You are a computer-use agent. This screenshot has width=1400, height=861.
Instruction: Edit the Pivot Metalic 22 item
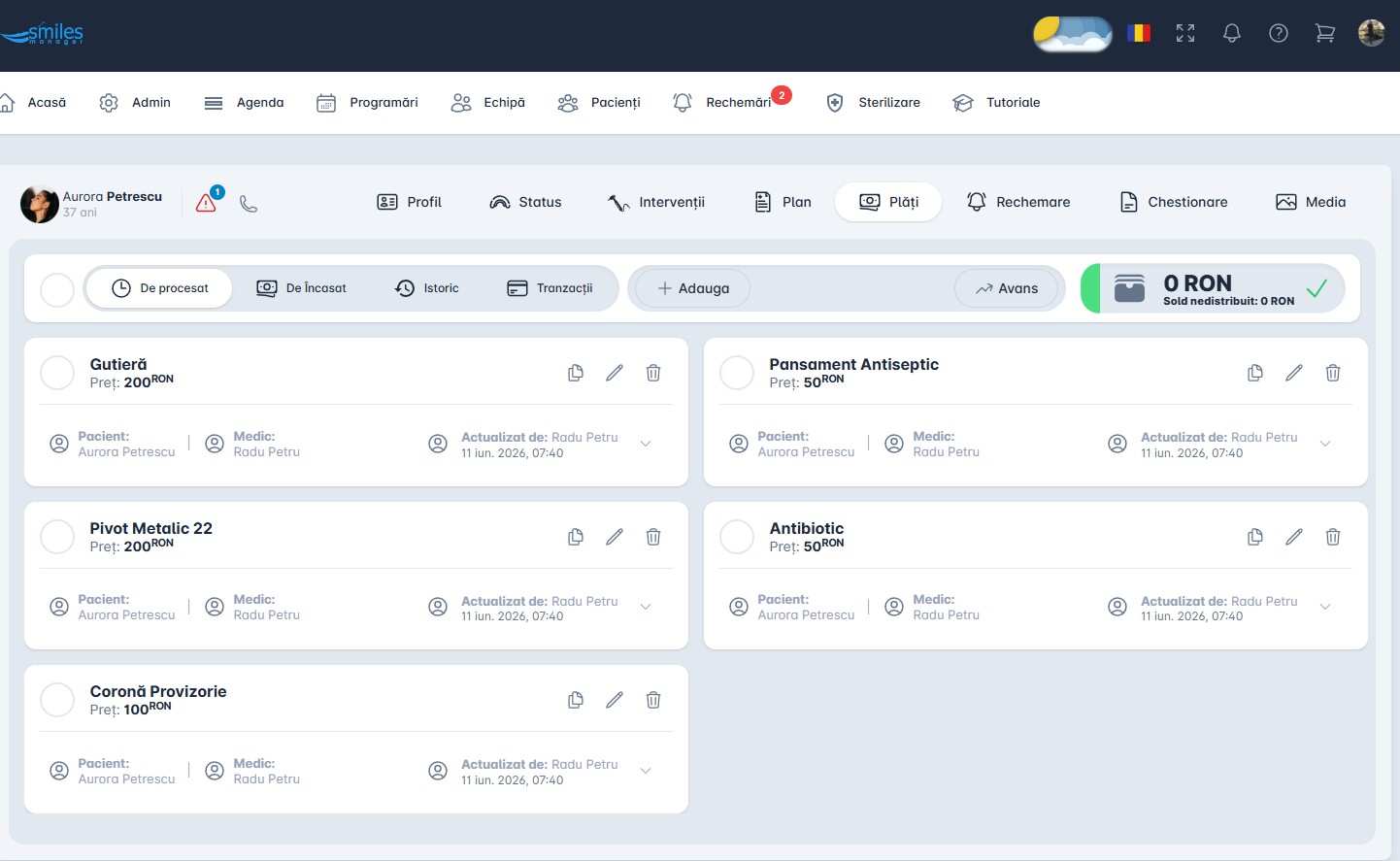coord(615,537)
